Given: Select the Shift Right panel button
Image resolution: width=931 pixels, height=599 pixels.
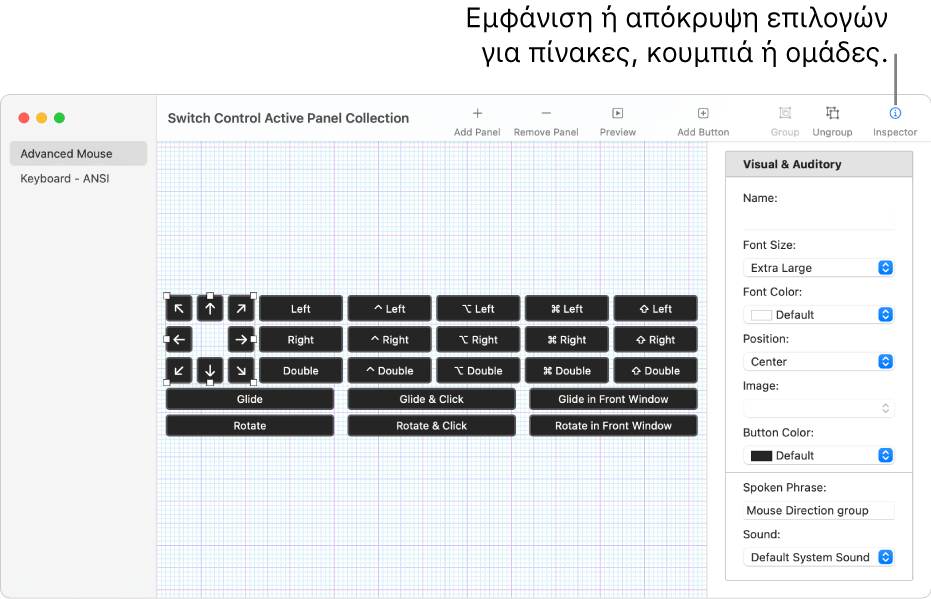Looking at the screenshot, I should point(656,340).
